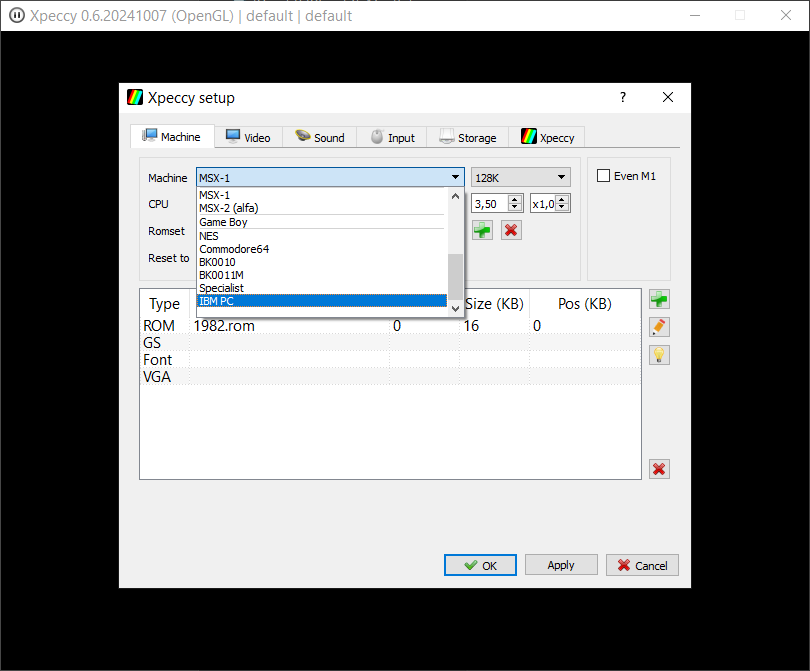Image resolution: width=810 pixels, height=671 pixels.
Task: Increase CPU frequency 3,50 with up arrow
Action: tap(515, 199)
